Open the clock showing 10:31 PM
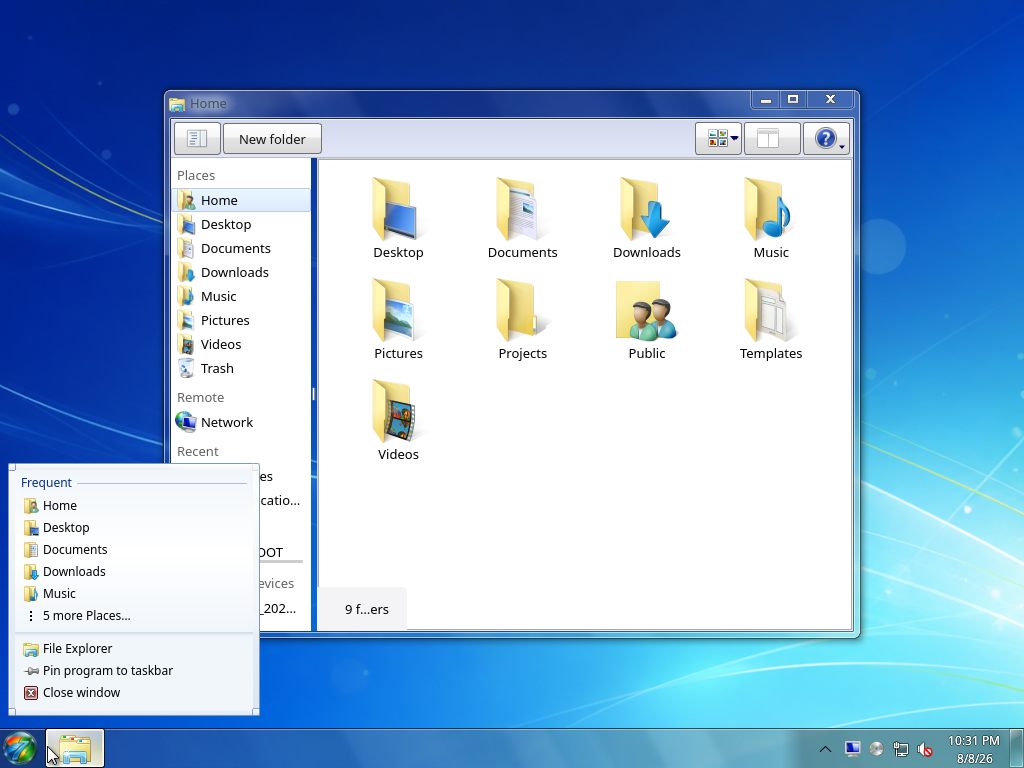Screen dimensions: 1024x768 (x=974, y=749)
